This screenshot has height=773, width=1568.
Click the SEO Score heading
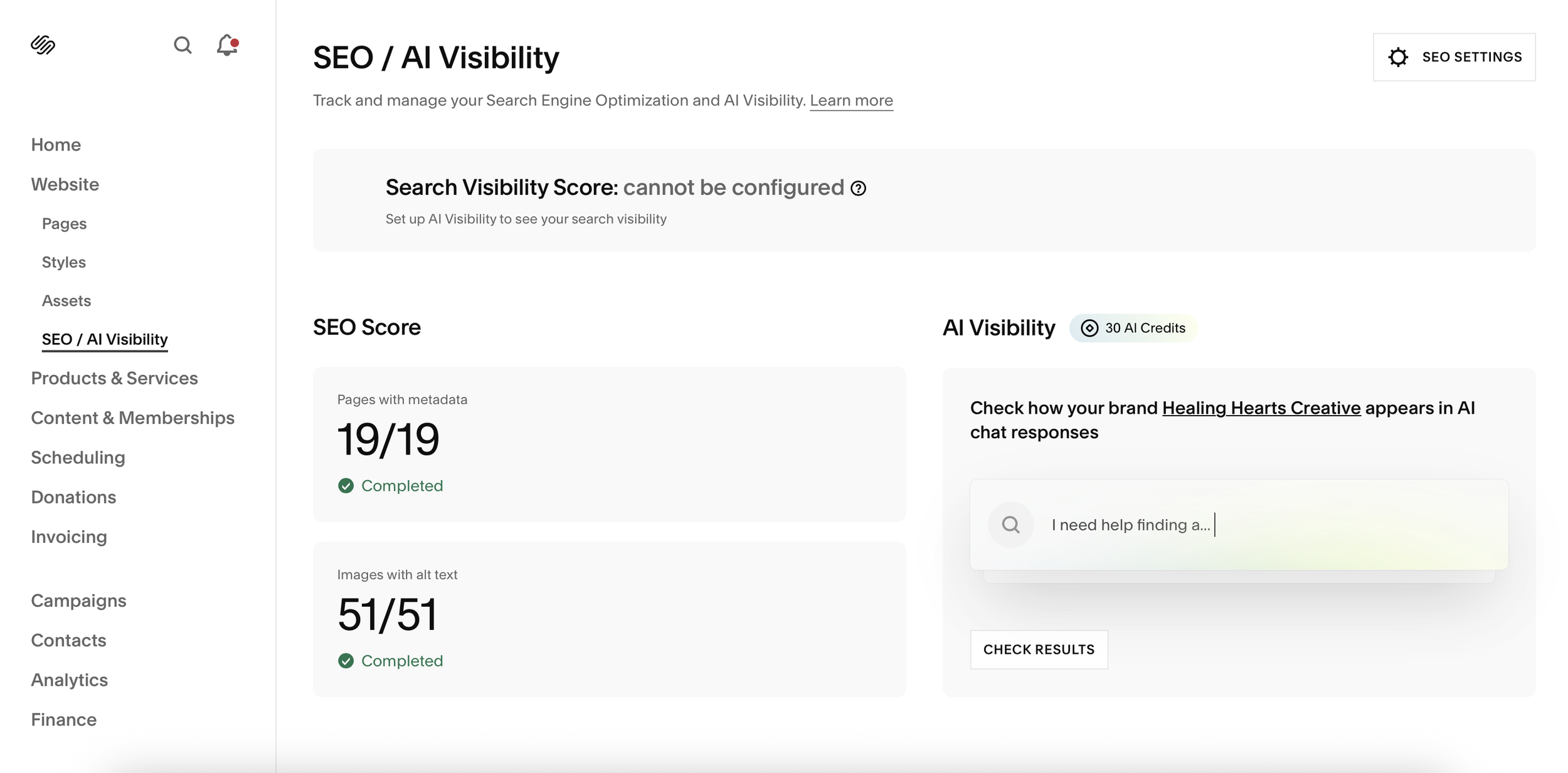click(x=366, y=327)
